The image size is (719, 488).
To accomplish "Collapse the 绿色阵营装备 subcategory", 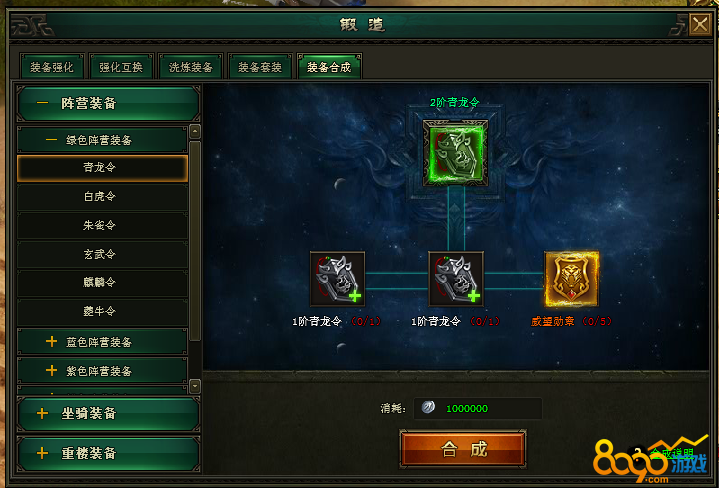I will 102,140.
